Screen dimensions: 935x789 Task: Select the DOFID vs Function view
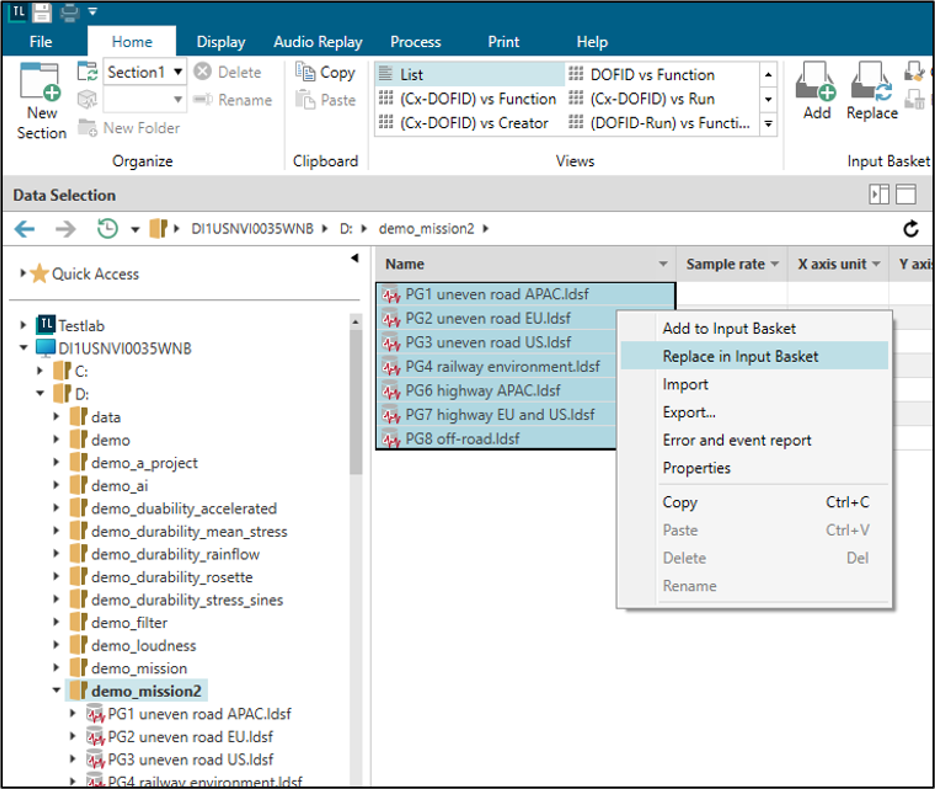pos(652,75)
